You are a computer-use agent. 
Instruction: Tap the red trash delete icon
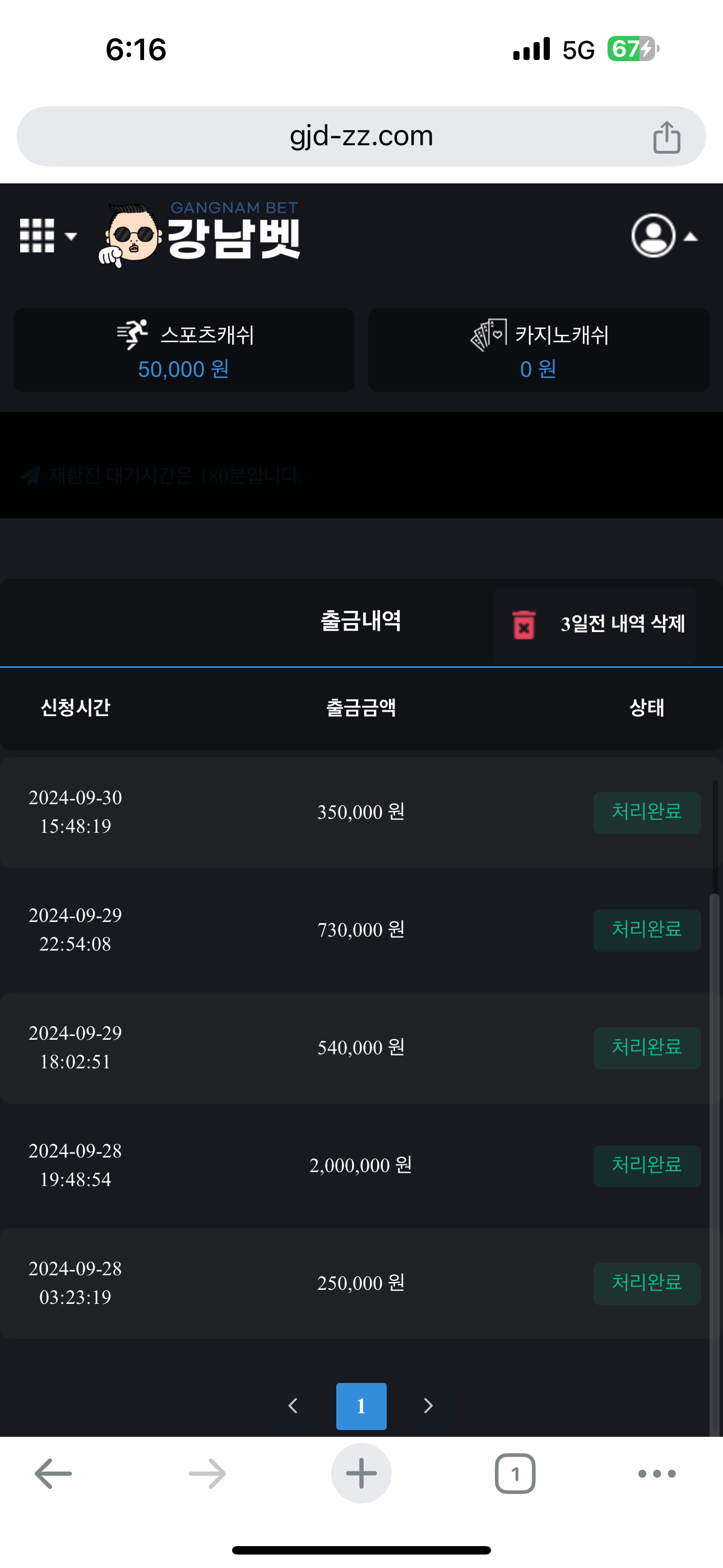523,625
